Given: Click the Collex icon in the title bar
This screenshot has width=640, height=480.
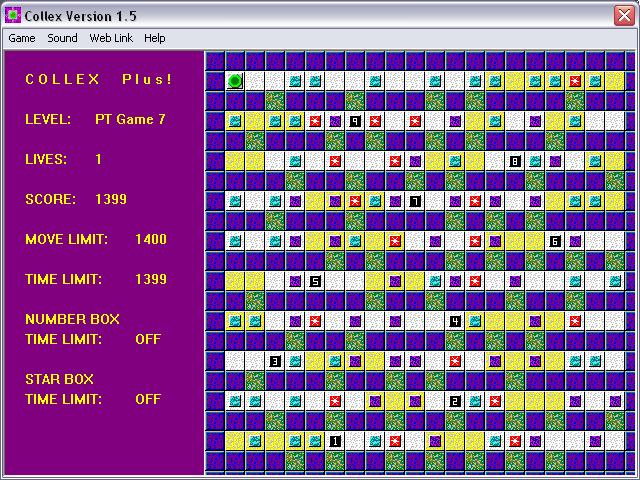Looking at the screenshot, I should tap(13, 16).
